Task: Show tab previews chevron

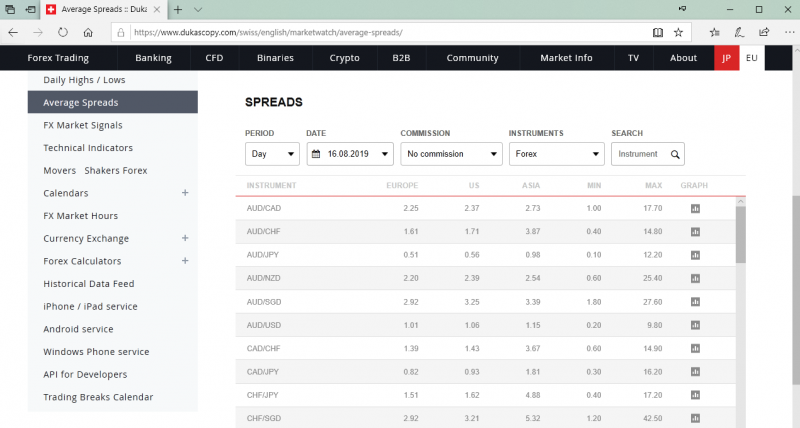Action: coord(198,9)
